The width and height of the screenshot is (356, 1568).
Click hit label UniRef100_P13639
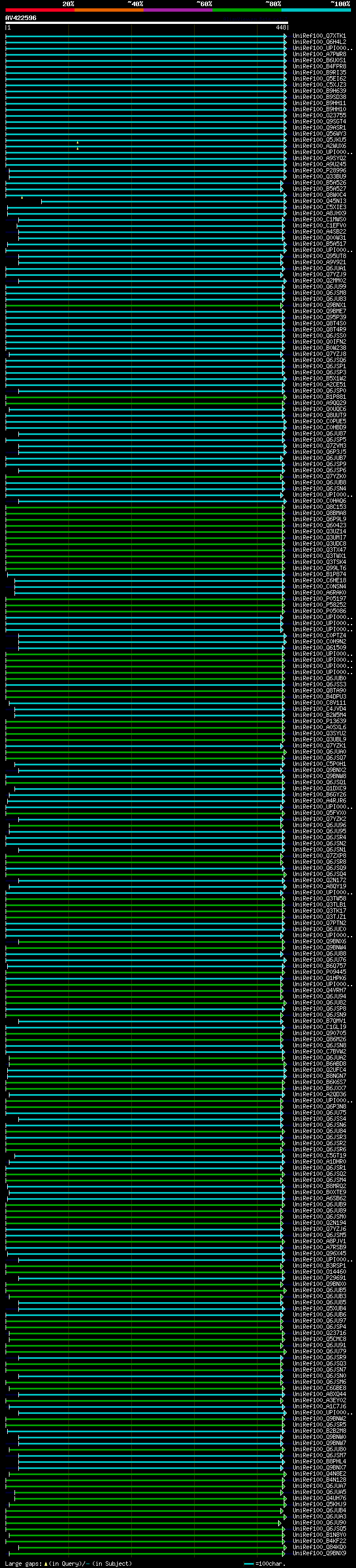(x=319, y=721)
